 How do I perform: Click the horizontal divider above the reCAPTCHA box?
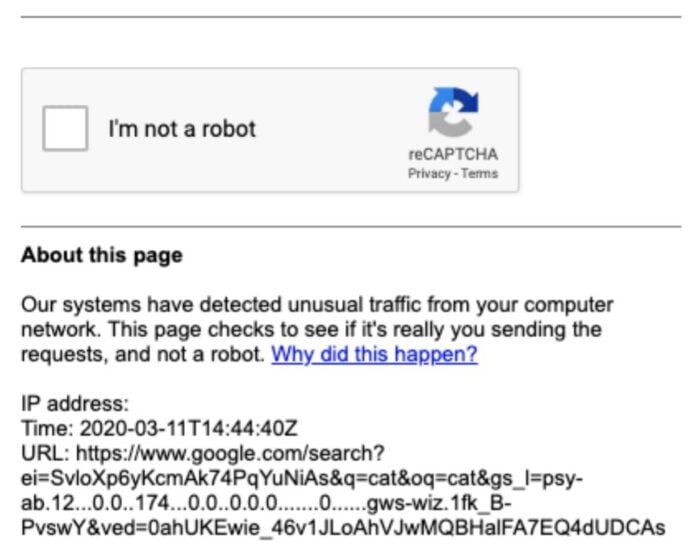[x=350, y=17]
